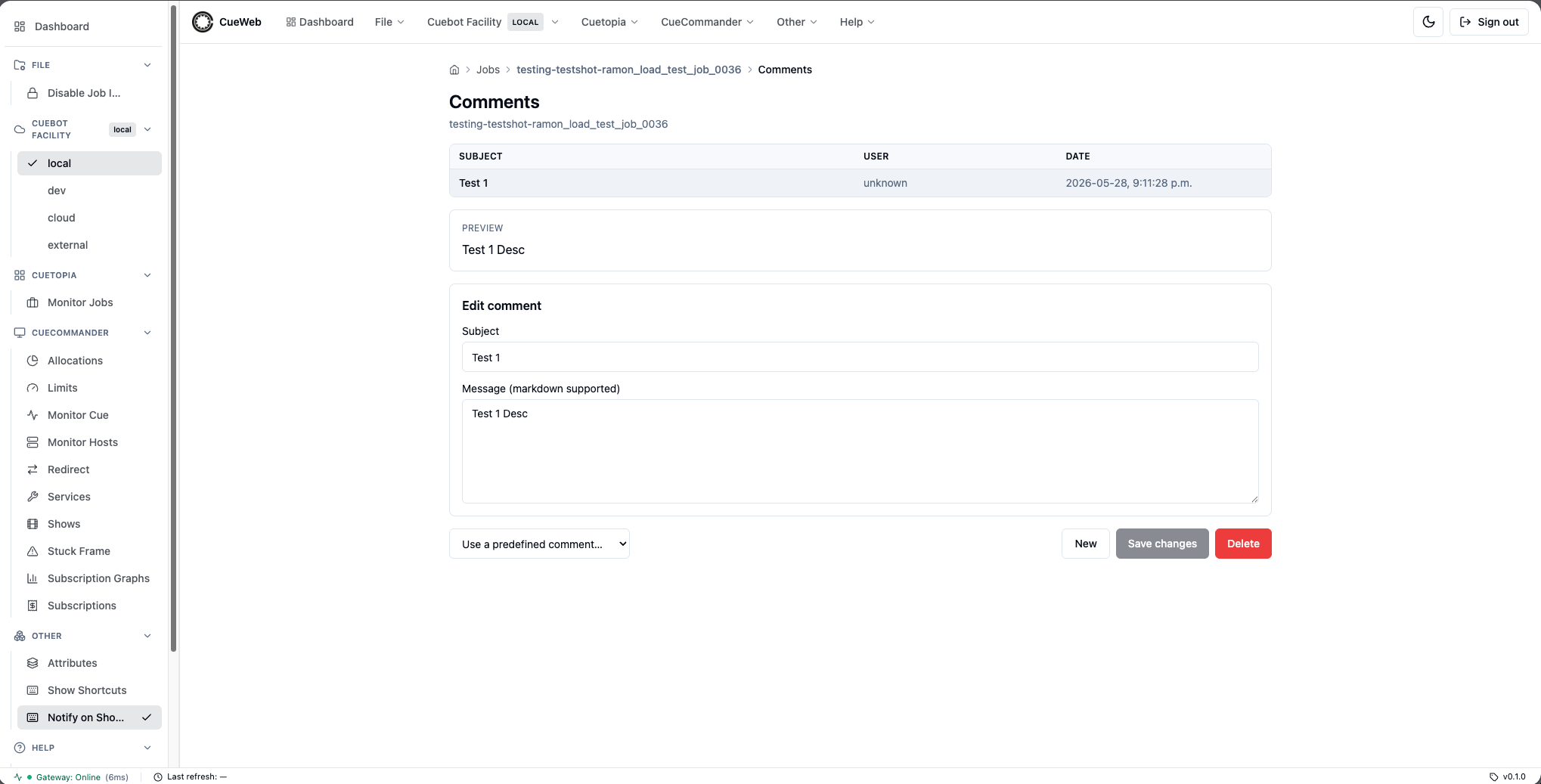Click the Shows film icon

tap(33, 524)
